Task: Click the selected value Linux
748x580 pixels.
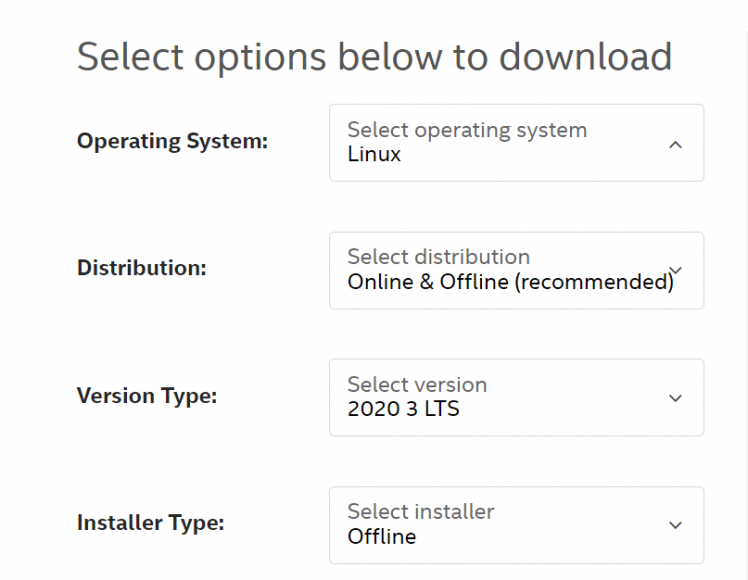Action: coord(374,155)
